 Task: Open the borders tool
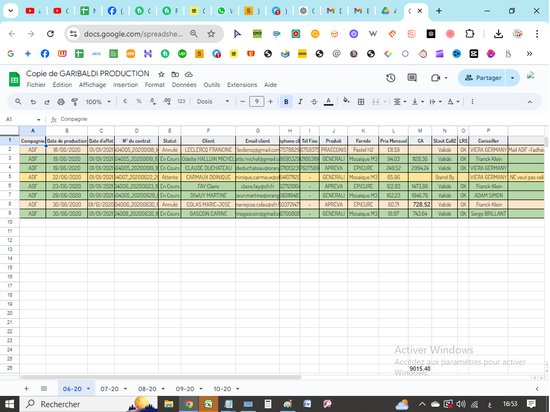[x=361, y=102]
